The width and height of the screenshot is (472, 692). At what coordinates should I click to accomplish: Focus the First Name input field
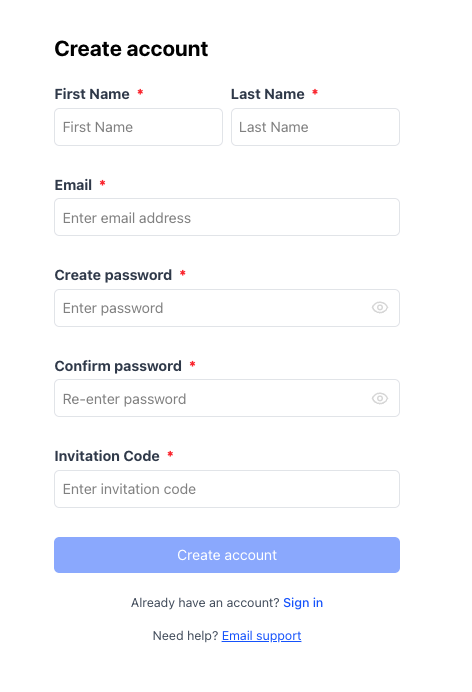[139, 127]
